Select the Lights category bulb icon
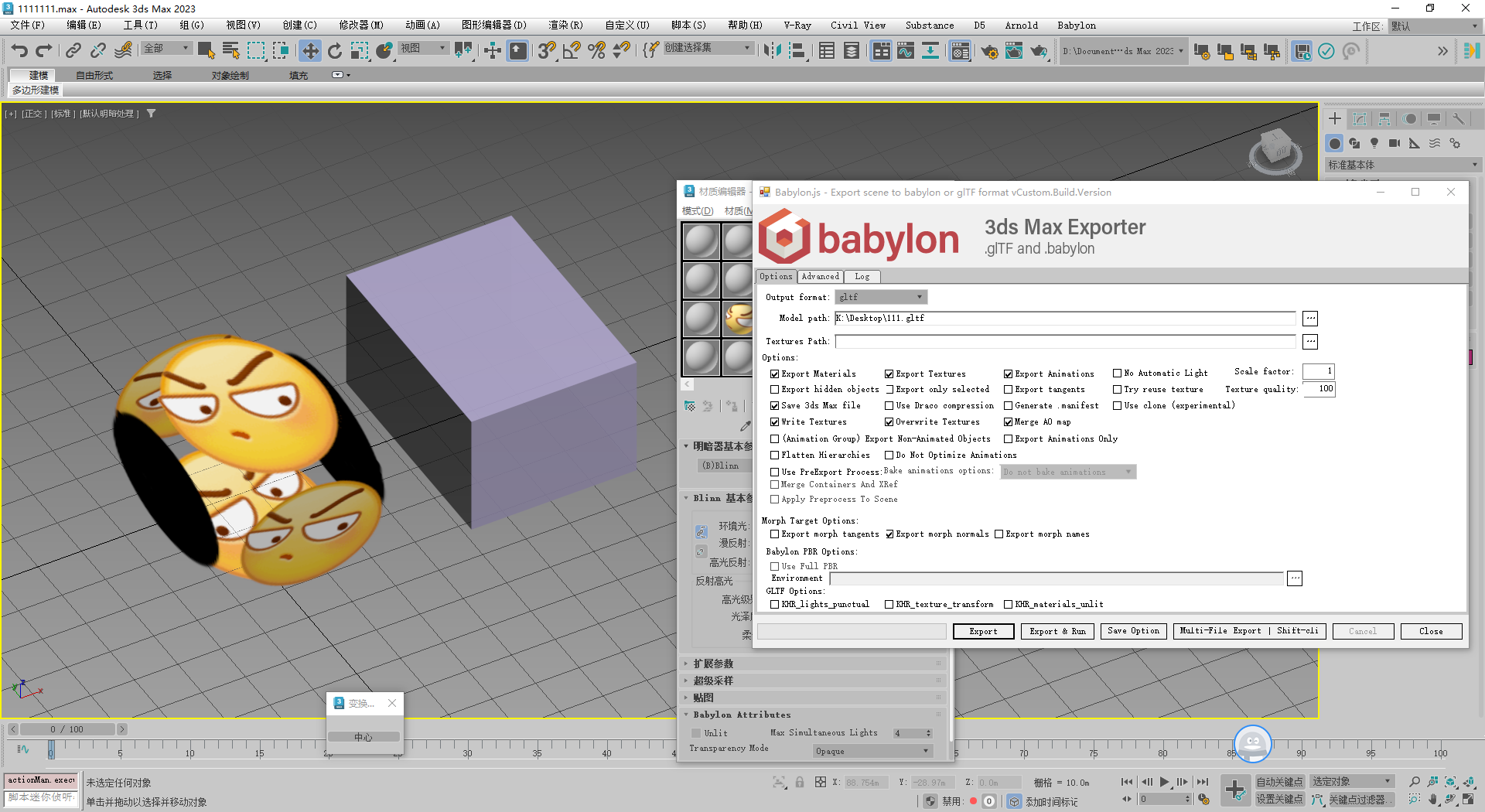Screen dimensions: 1485x812 point(1374,143)
